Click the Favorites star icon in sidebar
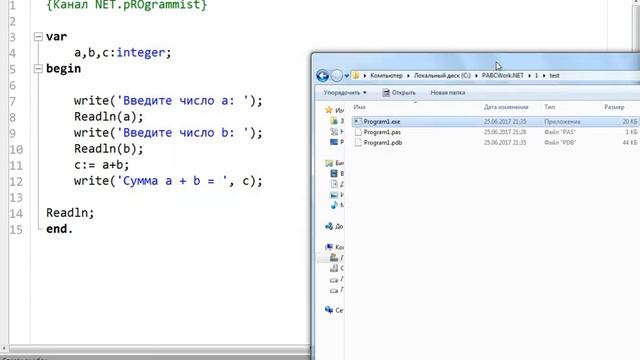 pyautogui.click(x=329, y=110)
